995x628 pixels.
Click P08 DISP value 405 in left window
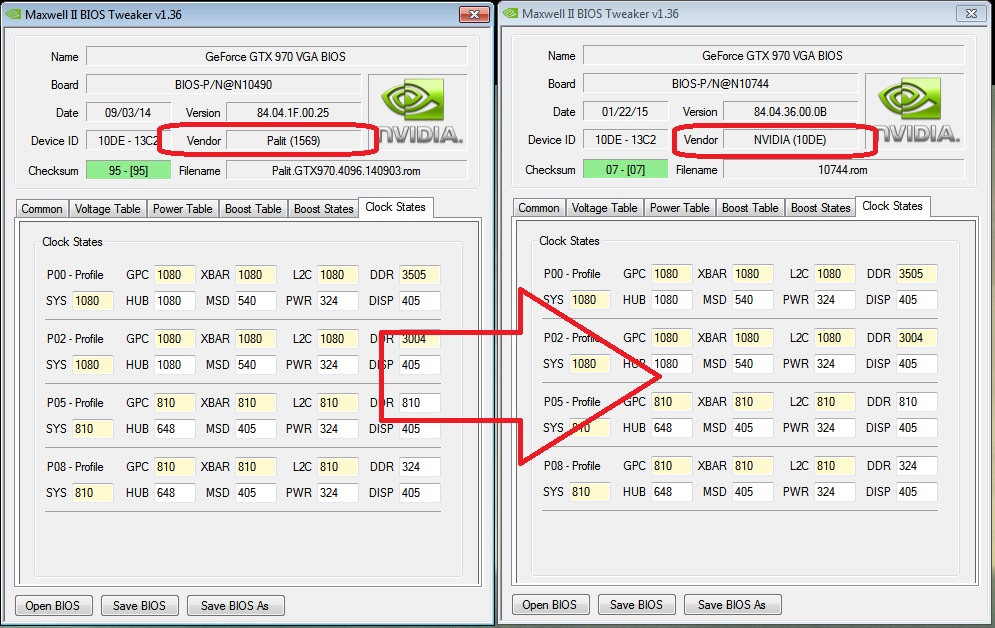point(419,493)
